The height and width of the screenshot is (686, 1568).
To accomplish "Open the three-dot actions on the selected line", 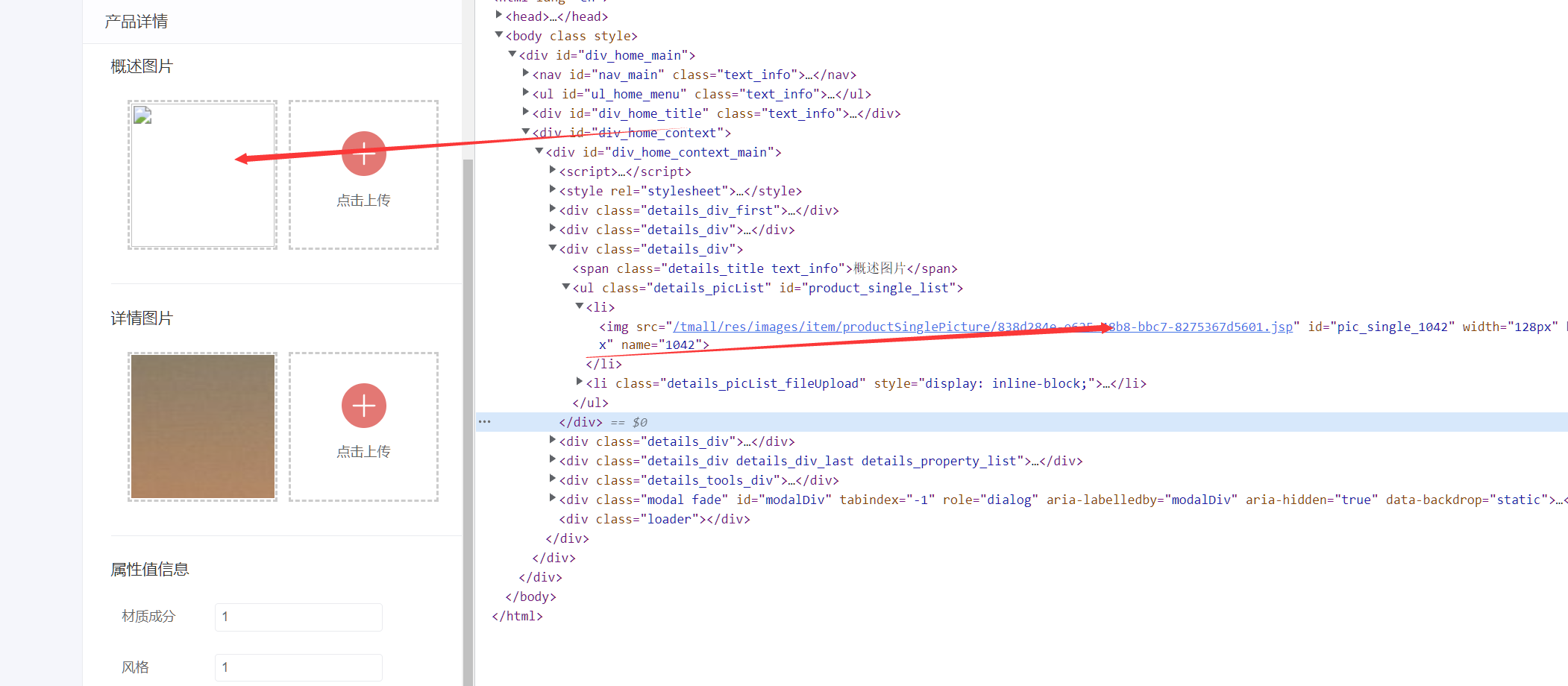I will coord(485,422).
